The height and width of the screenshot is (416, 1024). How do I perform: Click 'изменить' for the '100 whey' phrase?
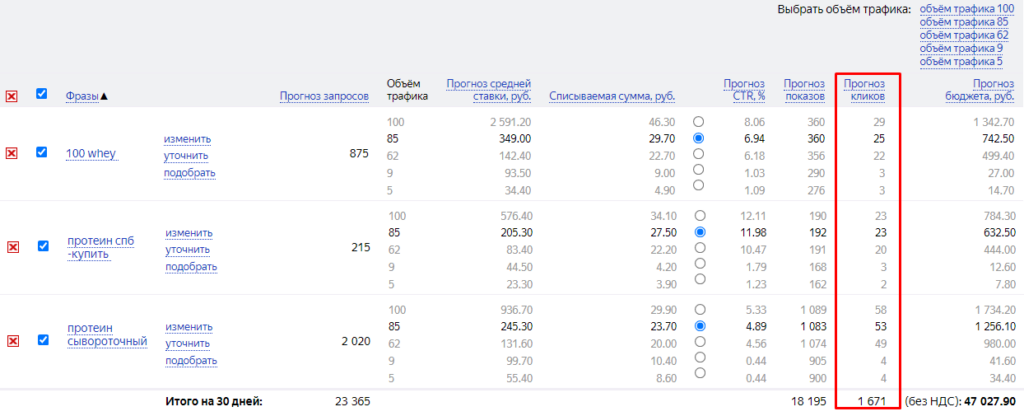[187, 139]
